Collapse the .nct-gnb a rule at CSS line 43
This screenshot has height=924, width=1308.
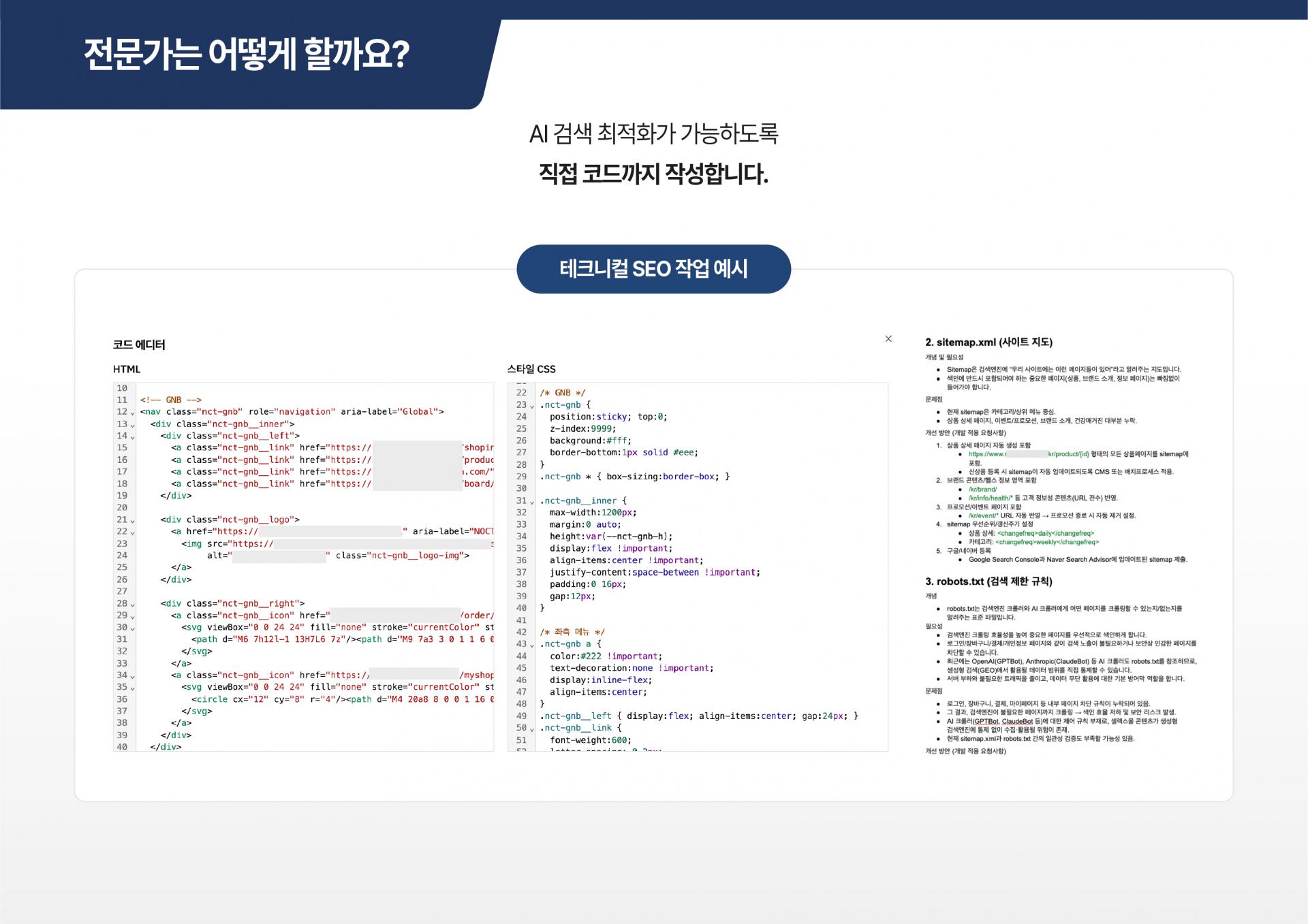click(532, 645)
